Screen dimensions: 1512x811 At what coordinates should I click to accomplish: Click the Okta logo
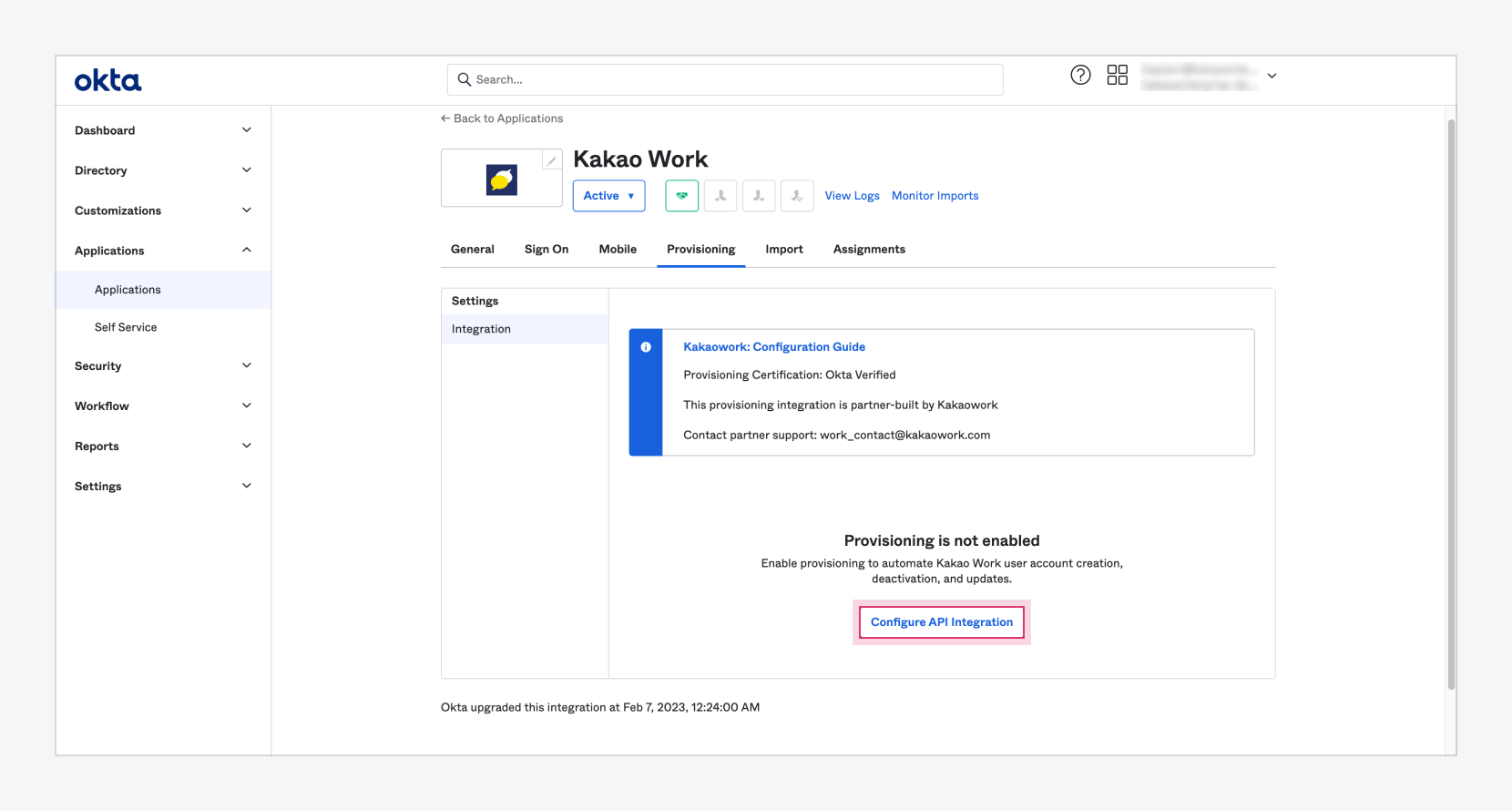pyautogui.click(x=107, y=80)
